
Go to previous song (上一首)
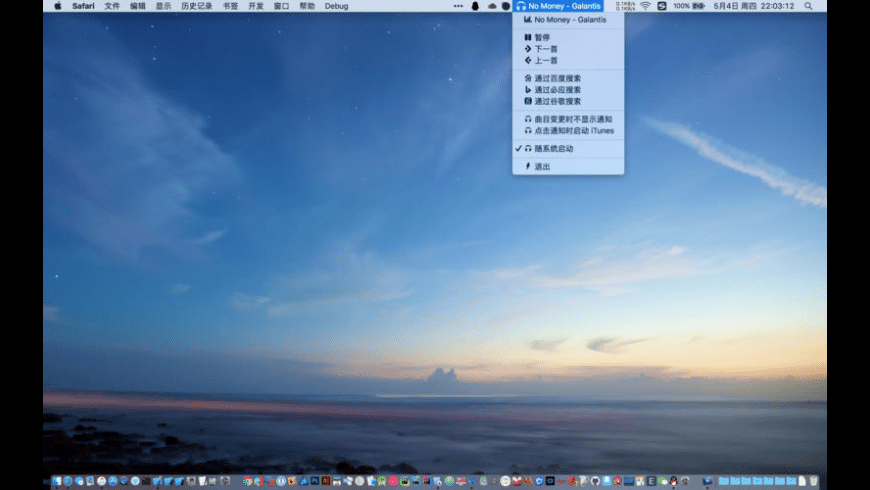545,60
